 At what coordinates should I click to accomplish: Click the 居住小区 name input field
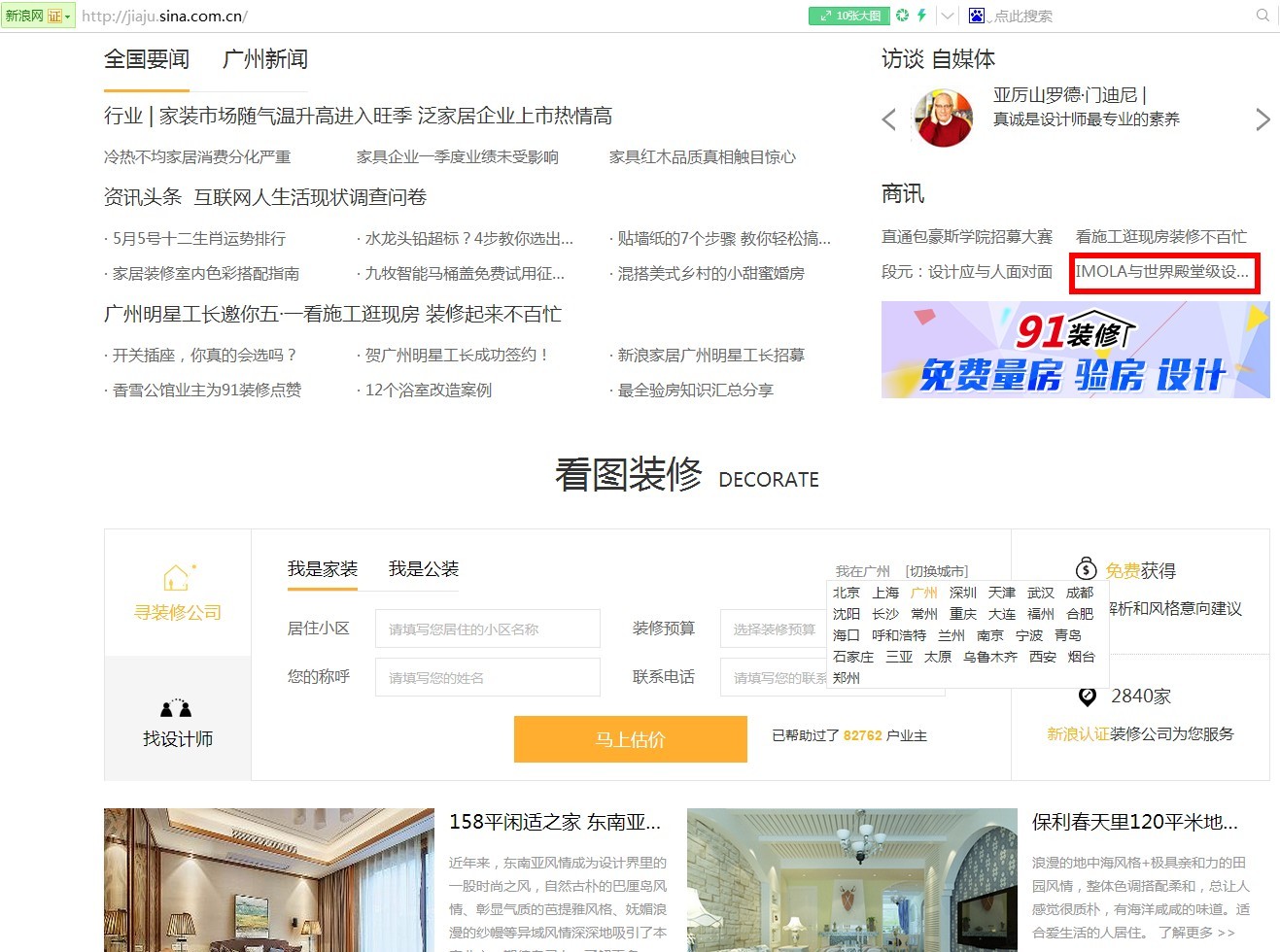point(487,629)
